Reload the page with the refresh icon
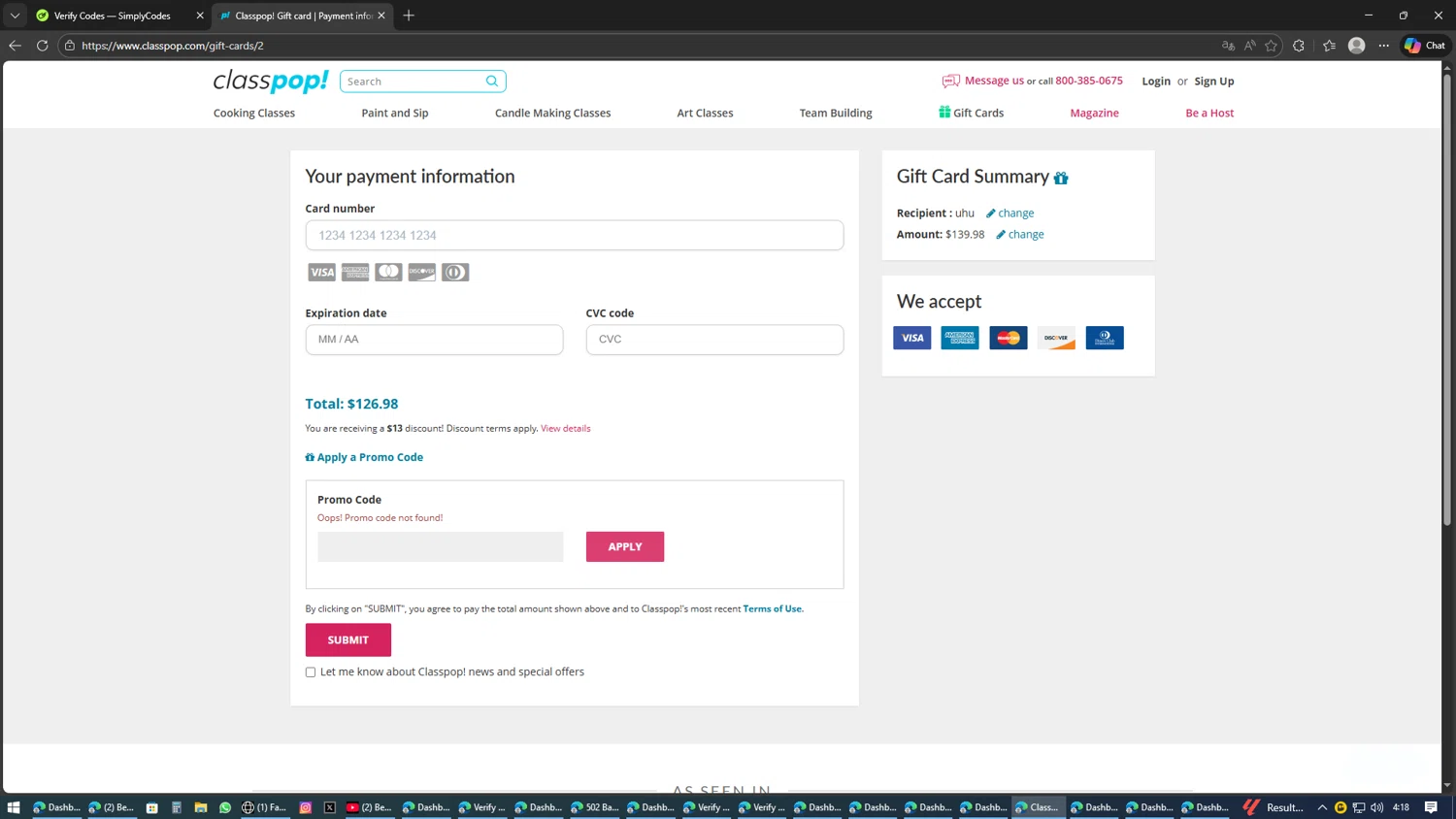The height and width of the screenshot is (819, 1456). [43, 46]
